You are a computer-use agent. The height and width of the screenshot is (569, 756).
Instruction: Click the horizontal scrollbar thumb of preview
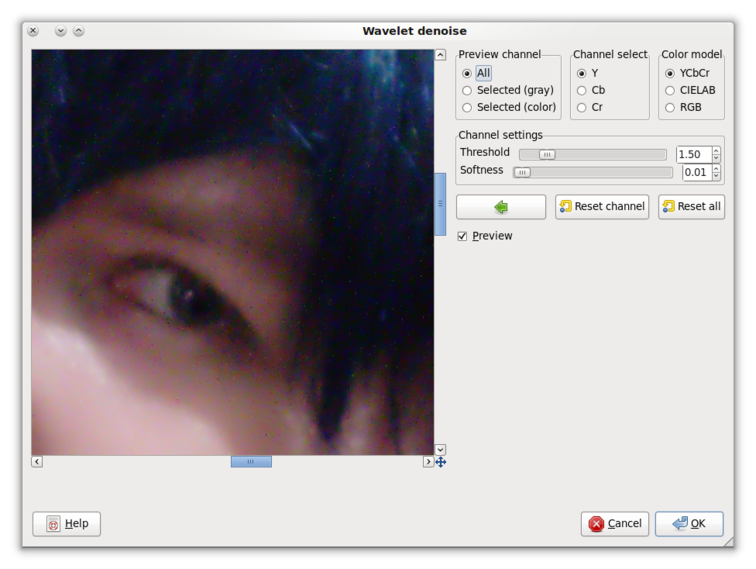(x=251, y=461)
